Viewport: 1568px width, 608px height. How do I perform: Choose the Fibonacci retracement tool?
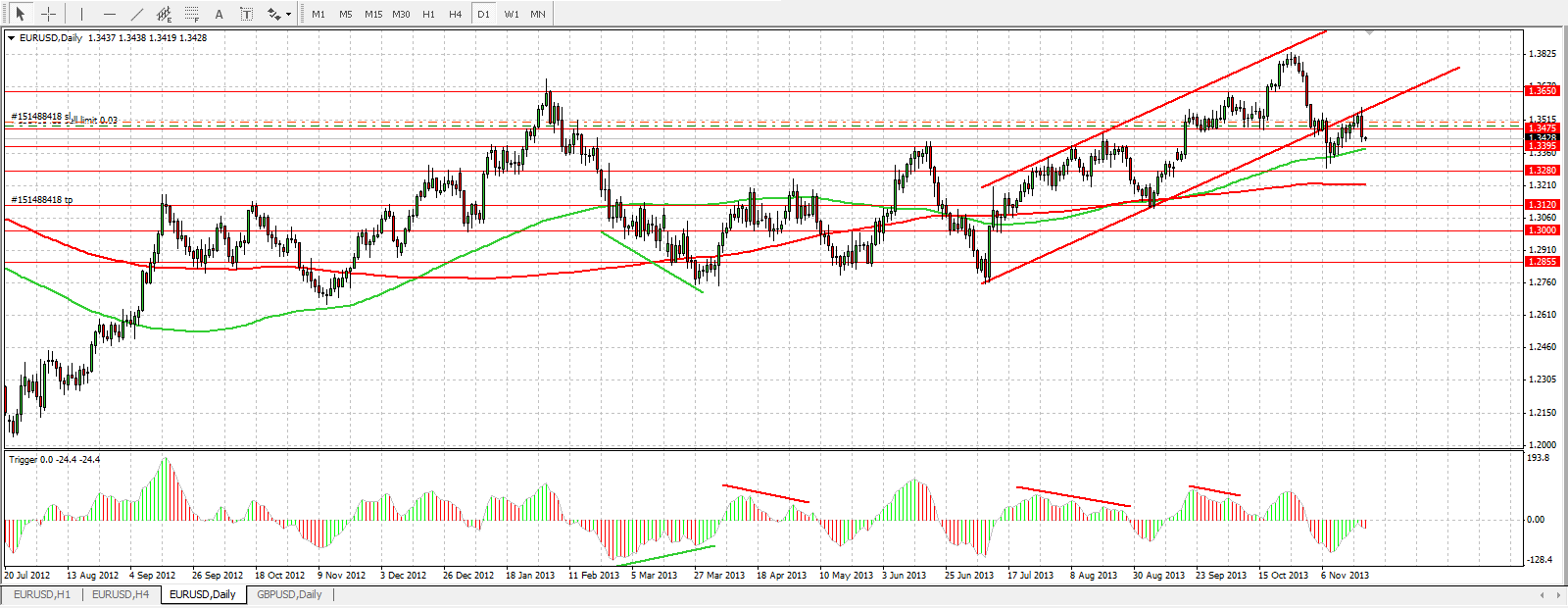(192, 14)
